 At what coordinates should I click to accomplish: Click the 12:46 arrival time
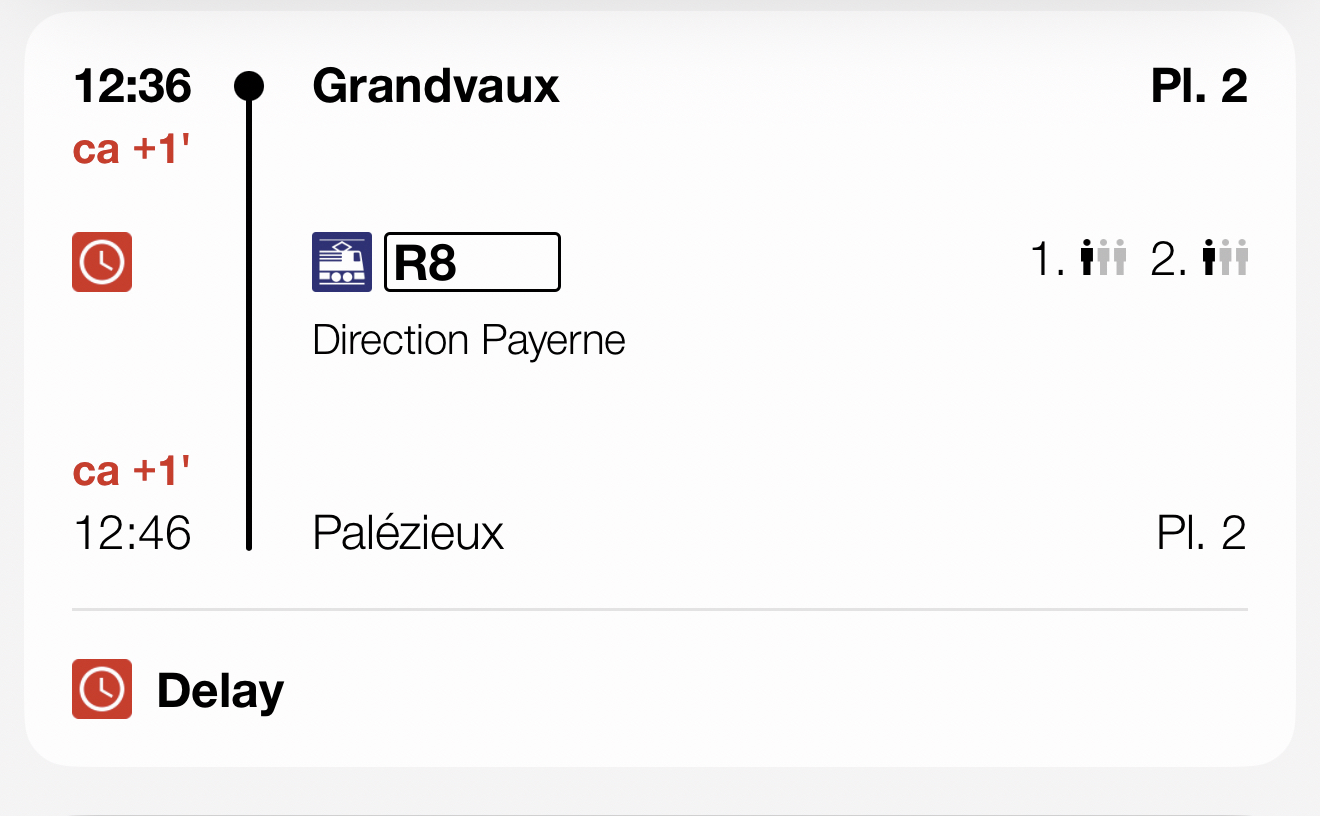point(132,533)
